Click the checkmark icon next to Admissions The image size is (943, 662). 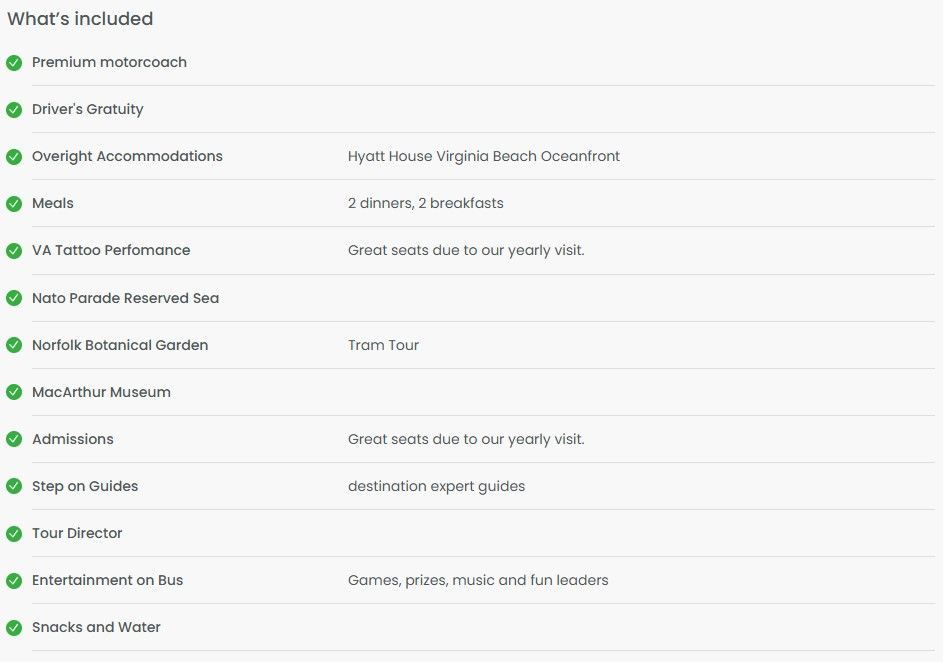click(14, 439)
